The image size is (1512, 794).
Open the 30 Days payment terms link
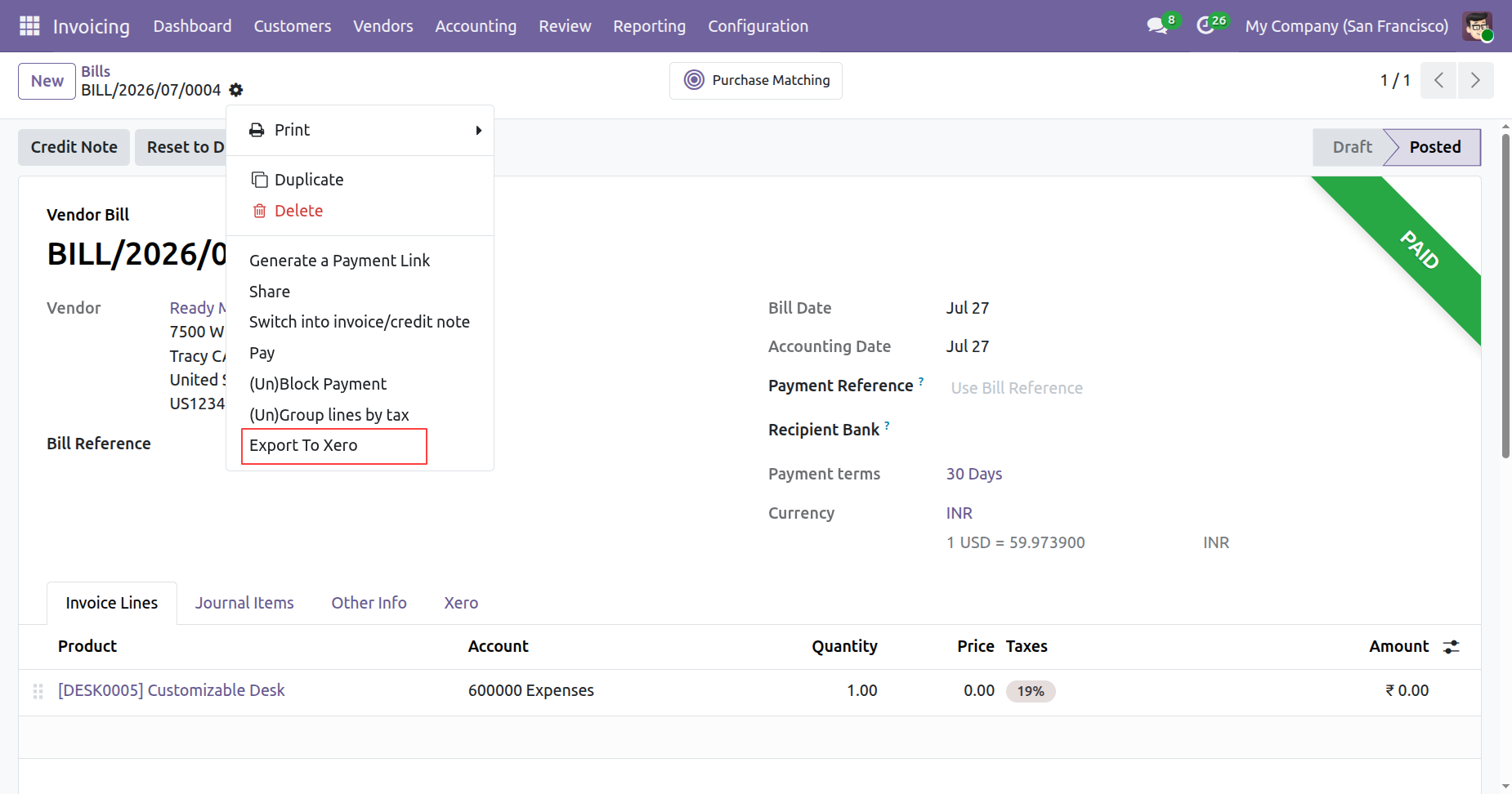pos(974,474)
